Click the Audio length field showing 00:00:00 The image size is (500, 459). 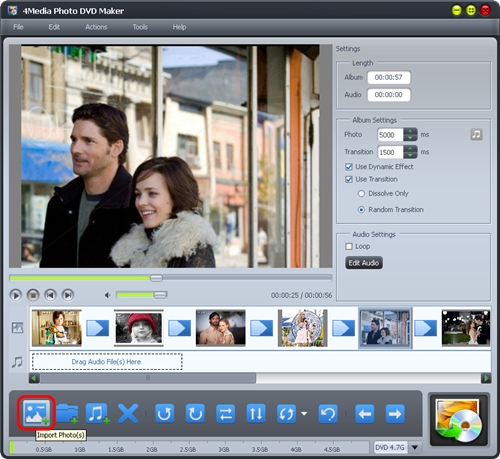(x=389, y=95)
